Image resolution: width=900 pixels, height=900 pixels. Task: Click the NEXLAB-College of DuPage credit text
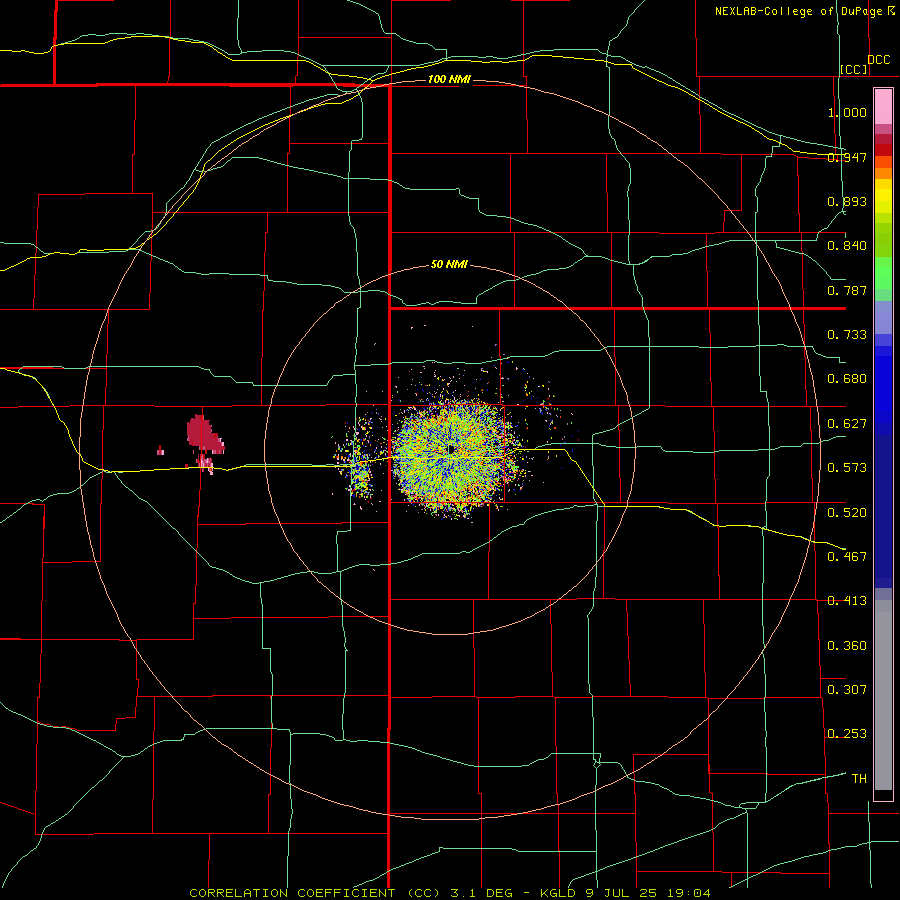pyautogui.click(x=798, y=11)
